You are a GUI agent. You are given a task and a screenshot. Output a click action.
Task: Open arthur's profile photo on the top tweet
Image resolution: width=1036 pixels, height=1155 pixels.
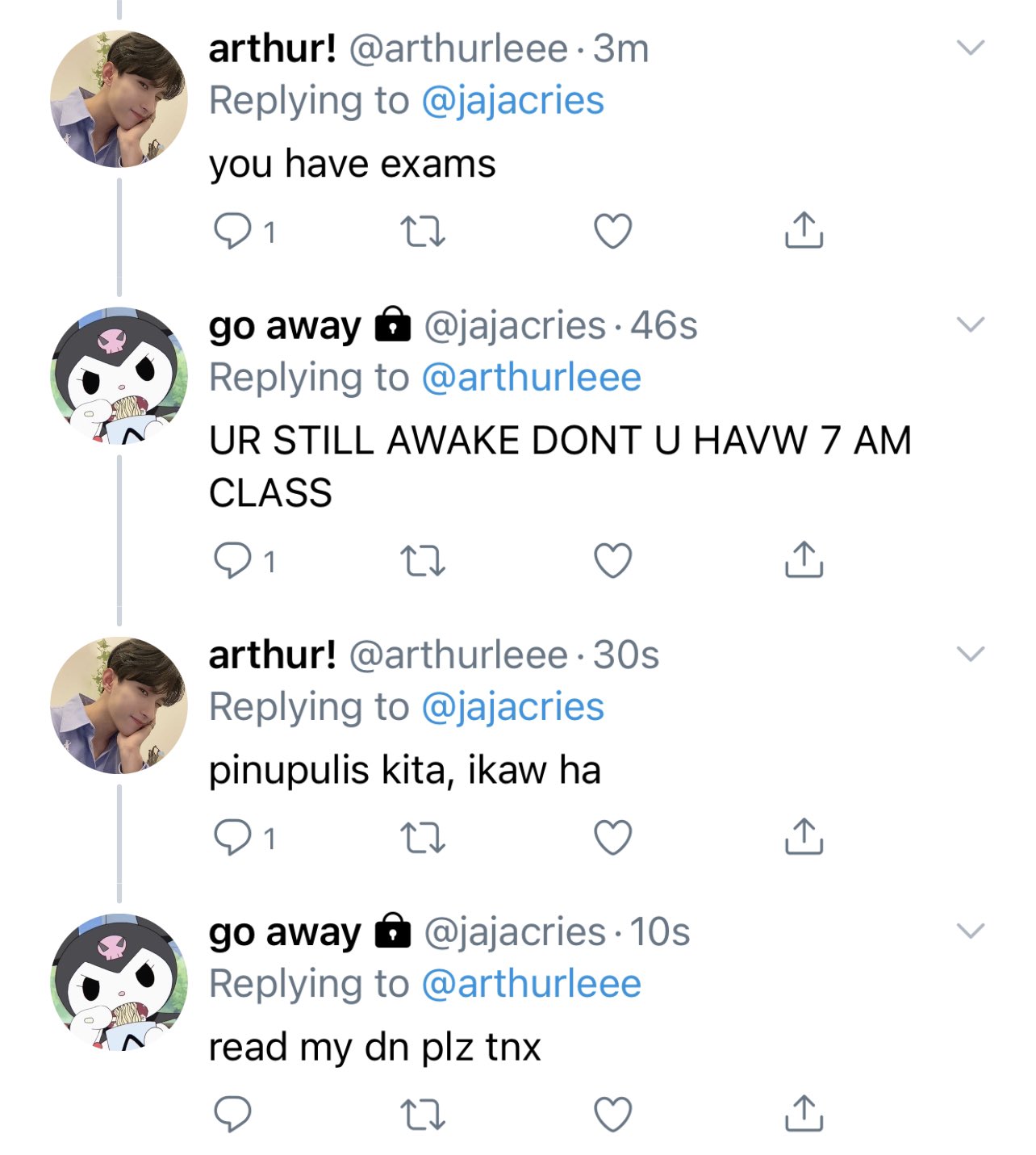click(x=119, y=99)
